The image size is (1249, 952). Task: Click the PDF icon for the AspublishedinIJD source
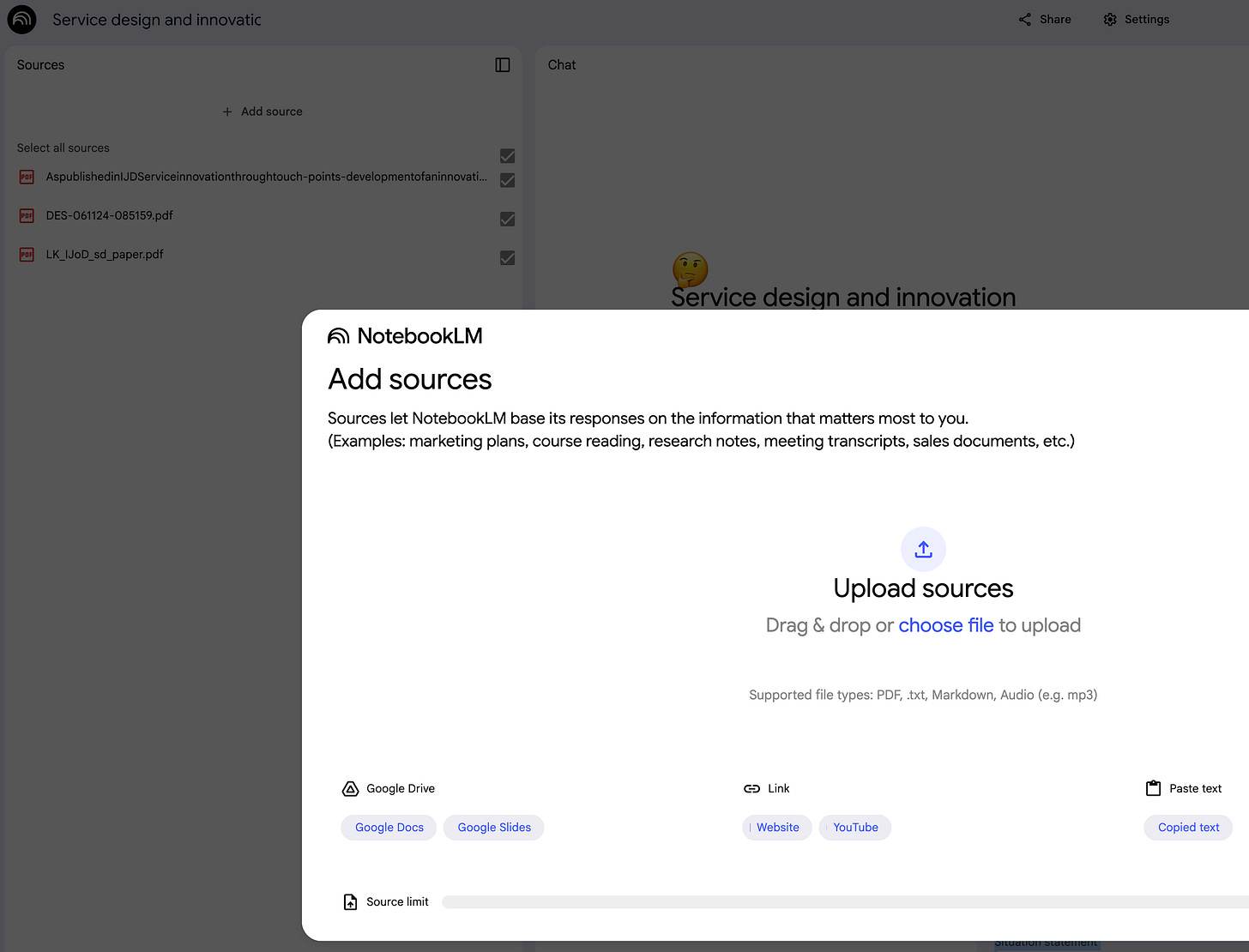pos(27,177)
